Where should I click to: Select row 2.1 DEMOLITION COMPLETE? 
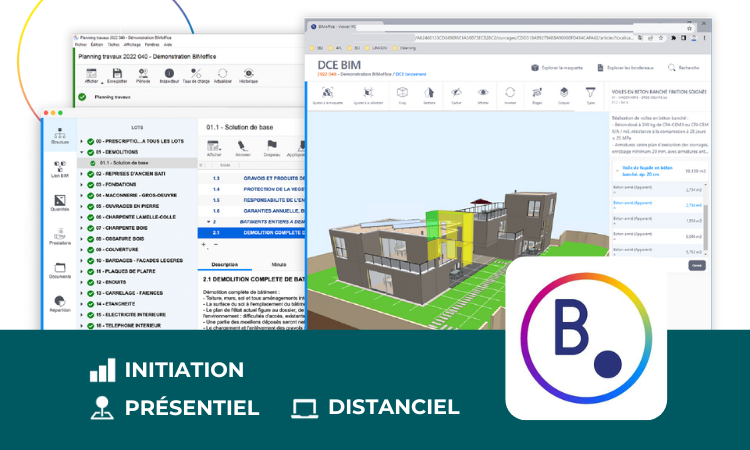click(x=252, y=233)
